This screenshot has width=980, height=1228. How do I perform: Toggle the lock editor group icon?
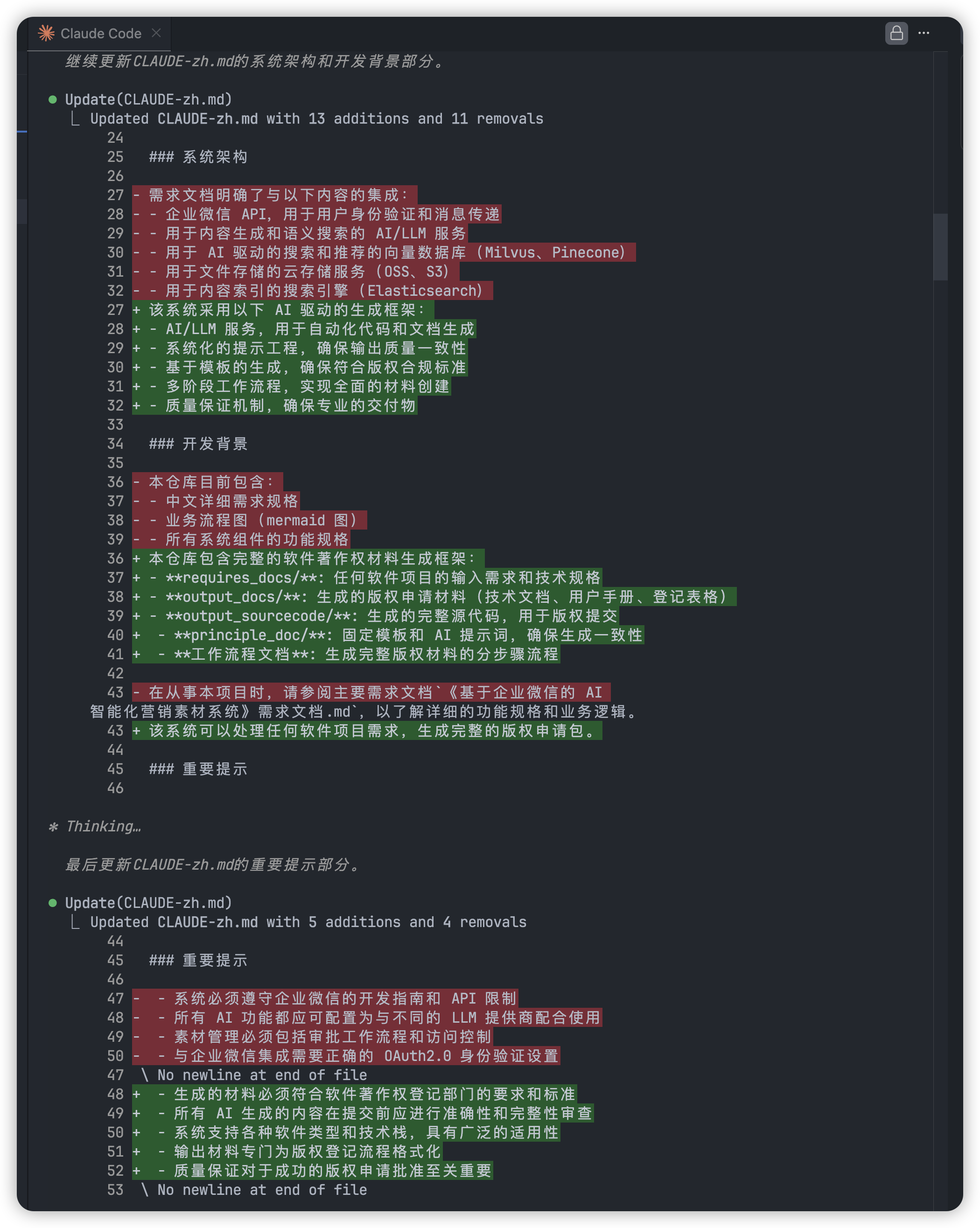(x=896, y=34)
